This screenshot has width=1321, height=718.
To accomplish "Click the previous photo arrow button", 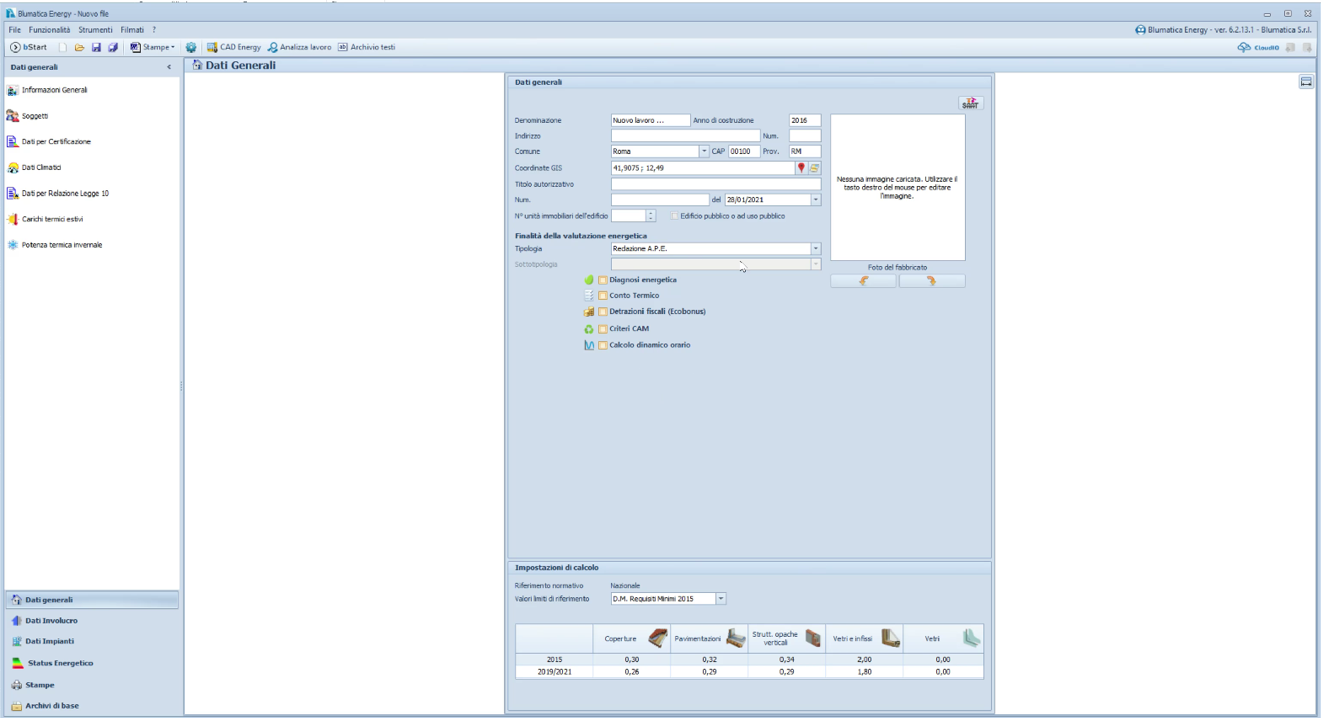I will coord(864,281).
